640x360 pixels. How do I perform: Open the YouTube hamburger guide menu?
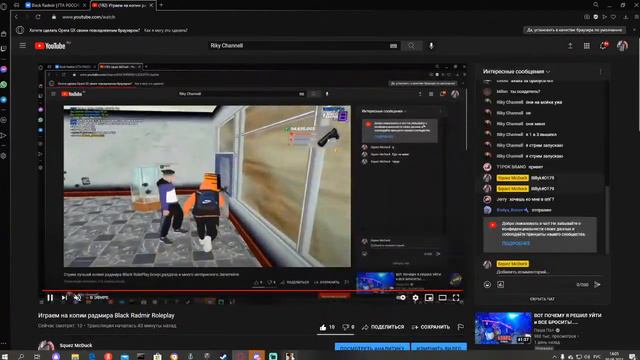click(x=22, y=46)
